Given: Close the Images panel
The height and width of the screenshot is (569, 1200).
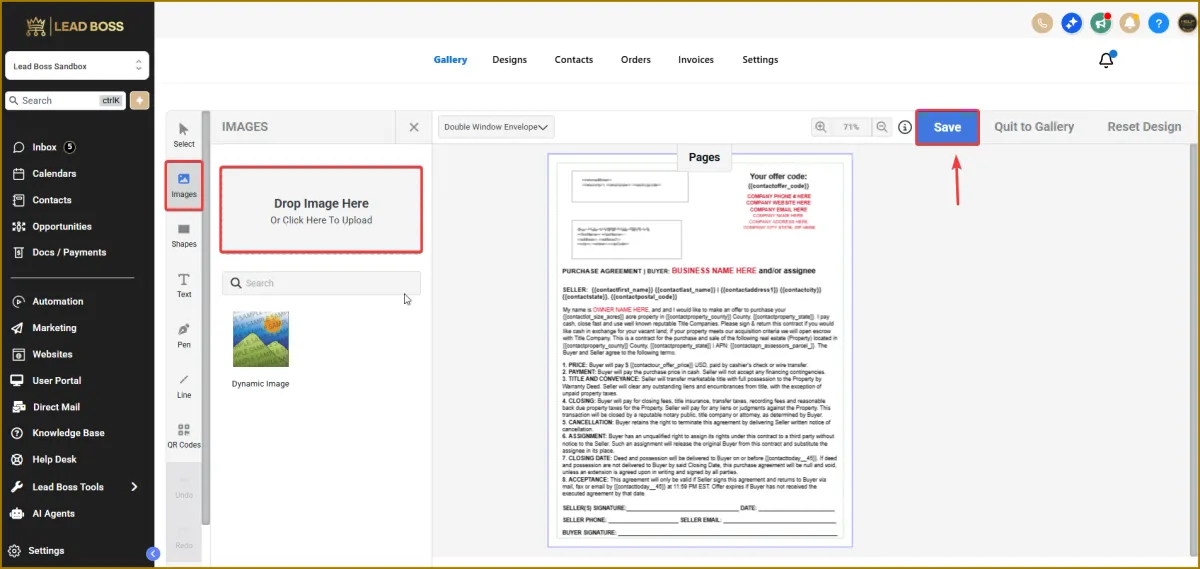Looking at the screenshot, I should pyautogui.click(x=414, y=127).
